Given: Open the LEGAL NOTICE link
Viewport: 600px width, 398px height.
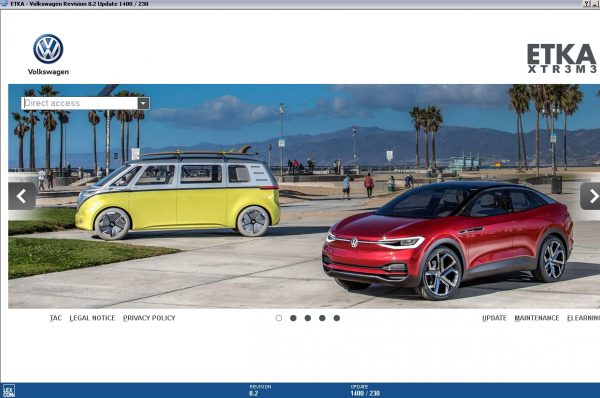Looking at the screenshot, I should coord(92,318).
